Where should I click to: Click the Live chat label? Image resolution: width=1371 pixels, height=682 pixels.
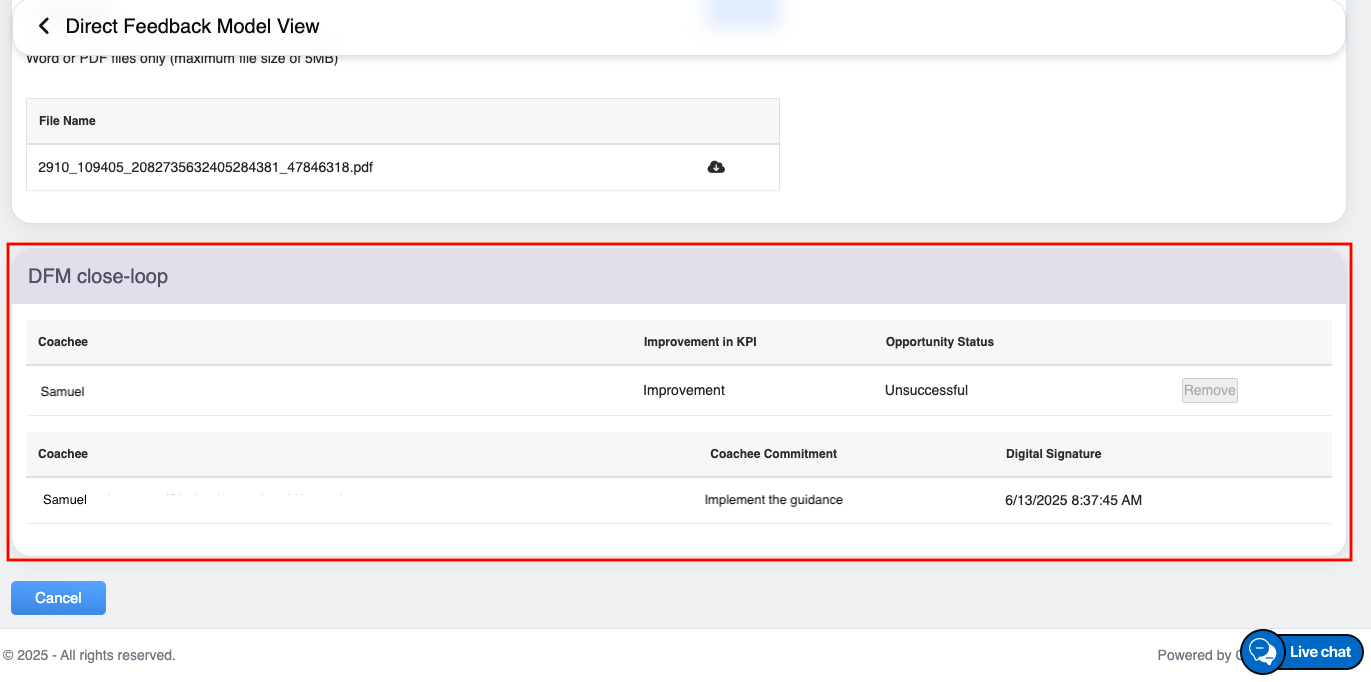pyautogui.click(x=1320, y=652)
